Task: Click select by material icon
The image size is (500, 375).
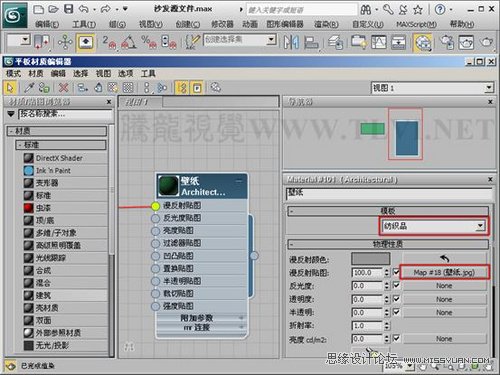Action: (x=216, y=88)
